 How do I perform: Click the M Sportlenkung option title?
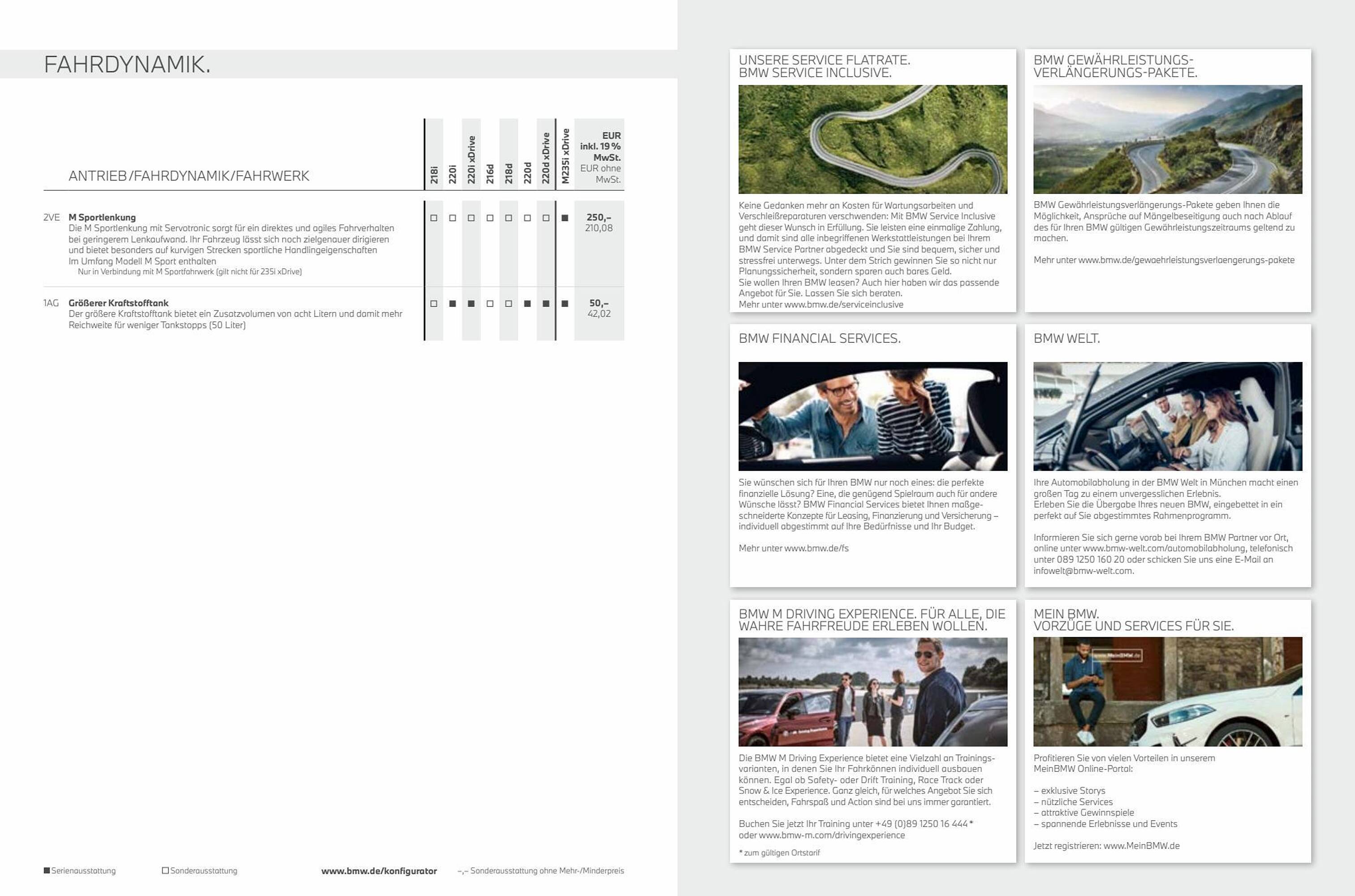pyautogui.click(x=102, y=217)
